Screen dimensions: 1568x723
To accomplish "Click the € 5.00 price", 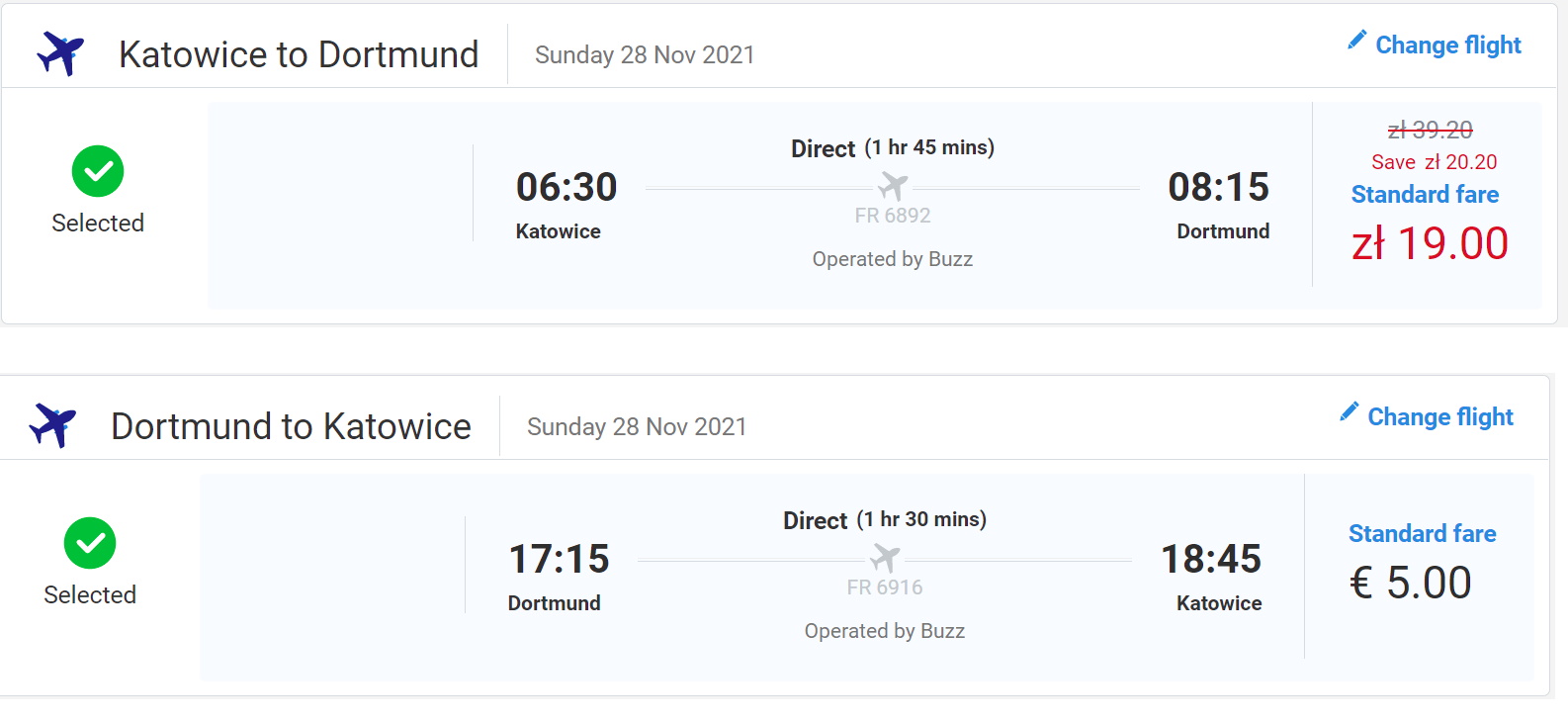I will 1411,583.
